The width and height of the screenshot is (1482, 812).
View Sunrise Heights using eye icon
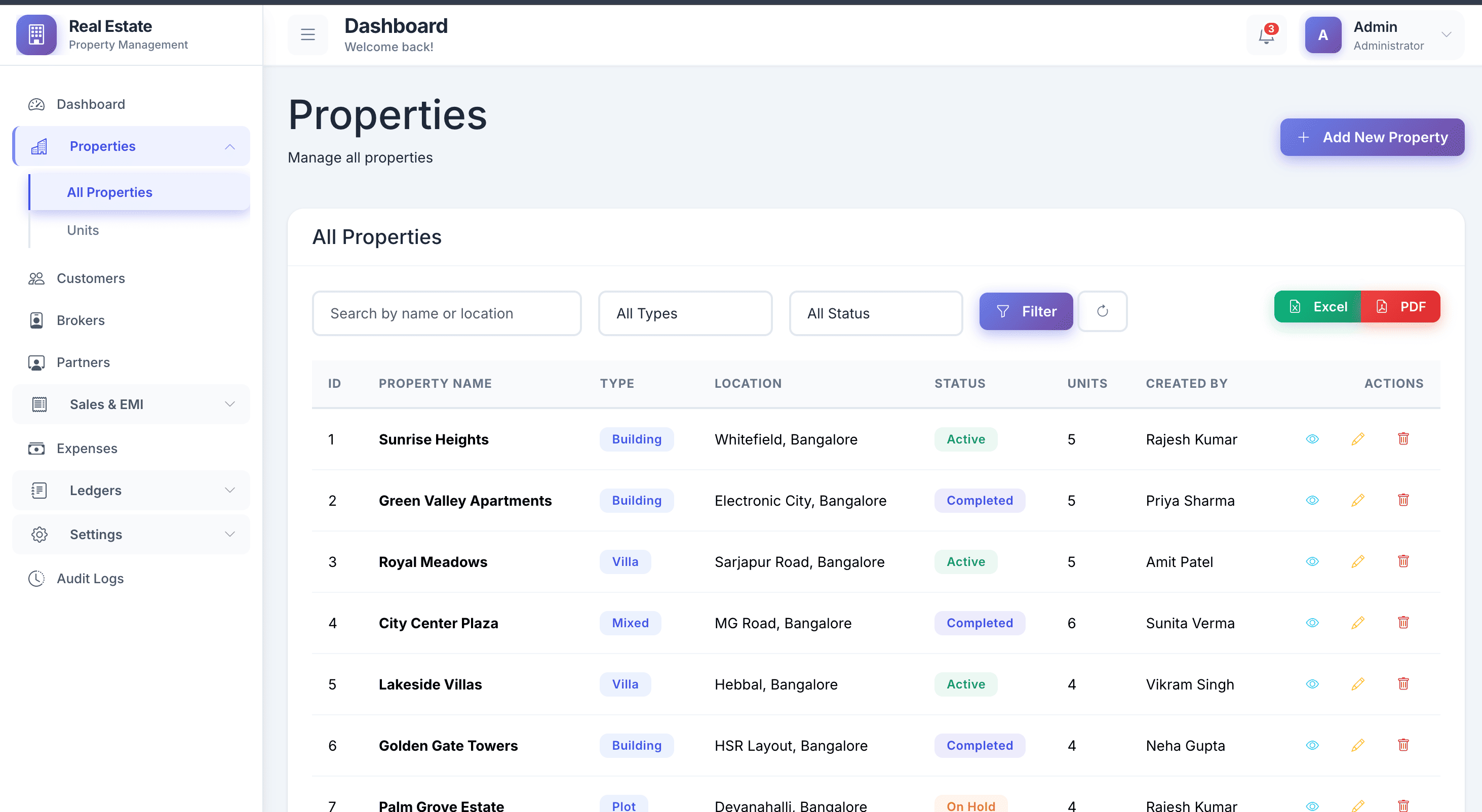click(x=1312, y=439)
